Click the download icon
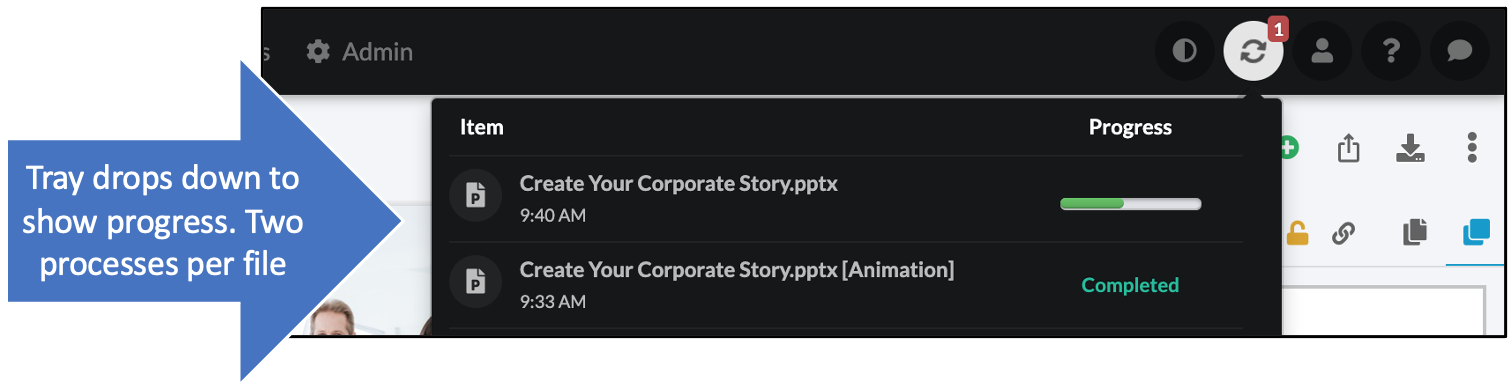1512x390 pixels. 1410,148
